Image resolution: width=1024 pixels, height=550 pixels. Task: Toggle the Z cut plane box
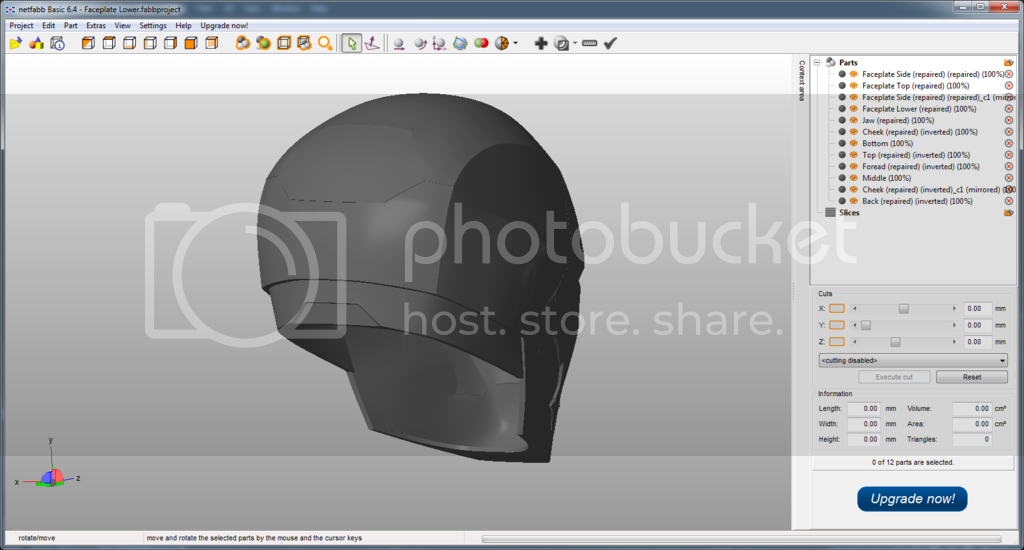(x=837, y=342)
